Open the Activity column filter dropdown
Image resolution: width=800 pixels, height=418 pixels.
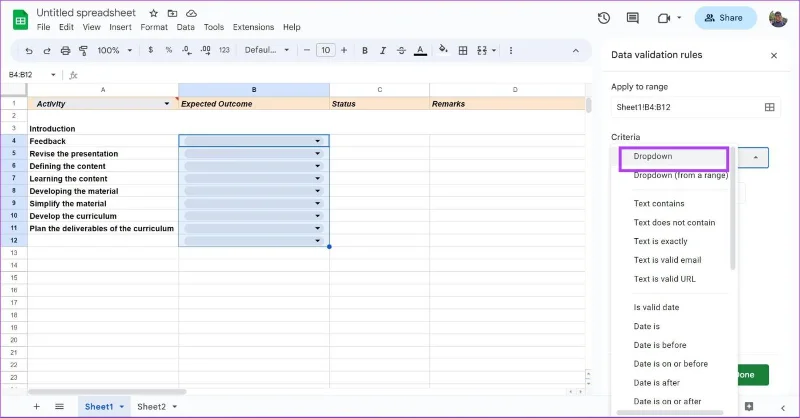(166, 104)
